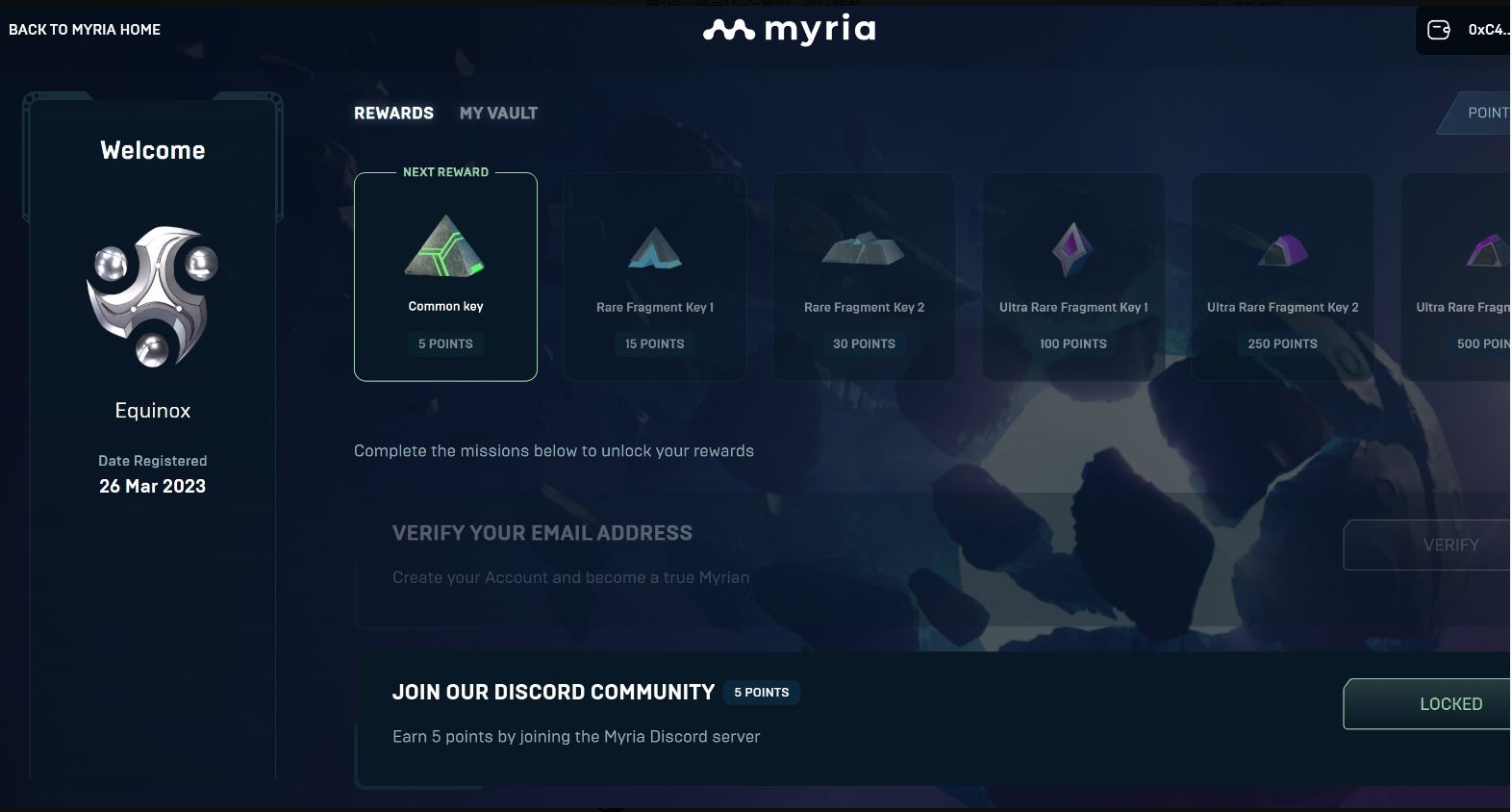This screenshot has height=812, width=1512.
Task: Click the Ultra Rare Fragment Key 1 label
Action: click(1073, 307)
